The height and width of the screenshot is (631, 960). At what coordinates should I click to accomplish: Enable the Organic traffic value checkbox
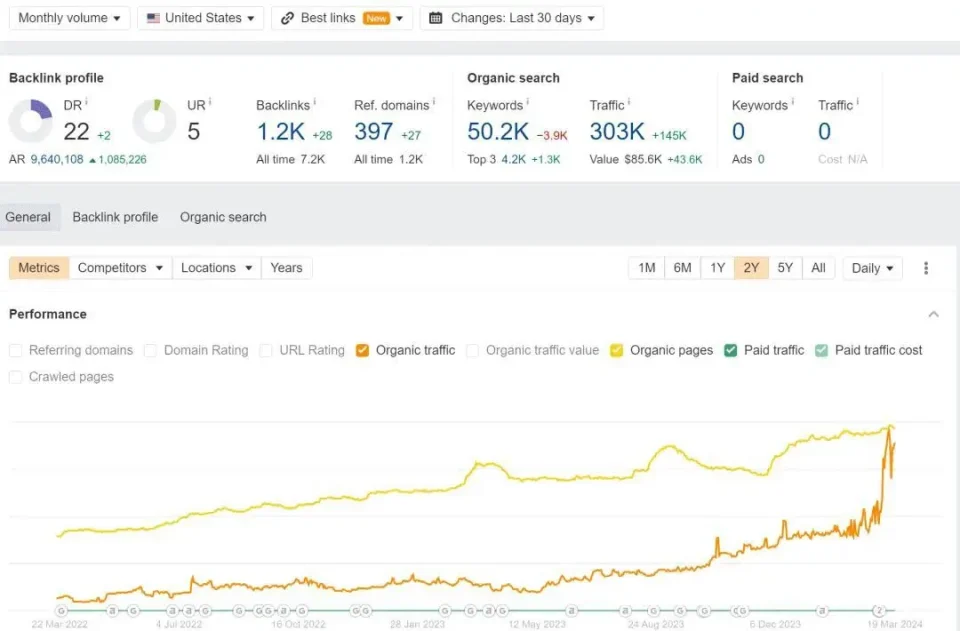click(472, 350)
